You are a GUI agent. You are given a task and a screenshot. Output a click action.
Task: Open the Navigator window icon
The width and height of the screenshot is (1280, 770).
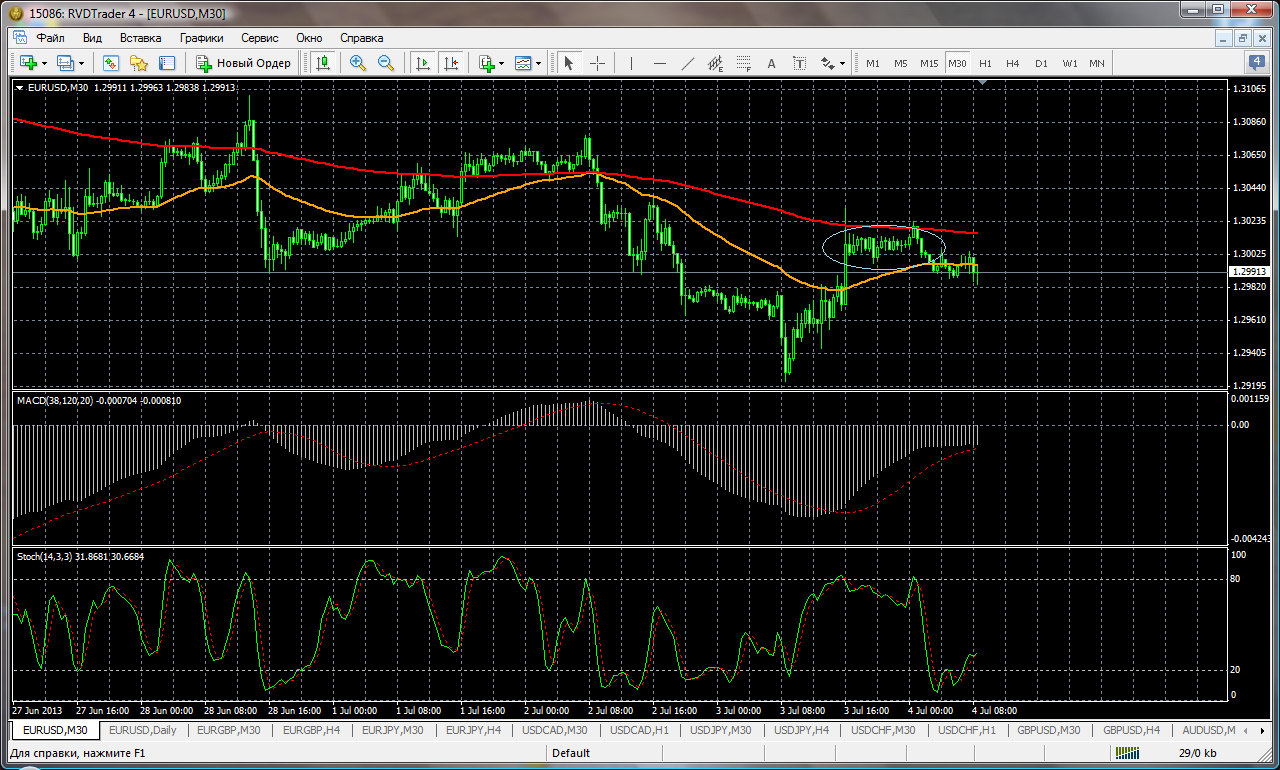138,63
